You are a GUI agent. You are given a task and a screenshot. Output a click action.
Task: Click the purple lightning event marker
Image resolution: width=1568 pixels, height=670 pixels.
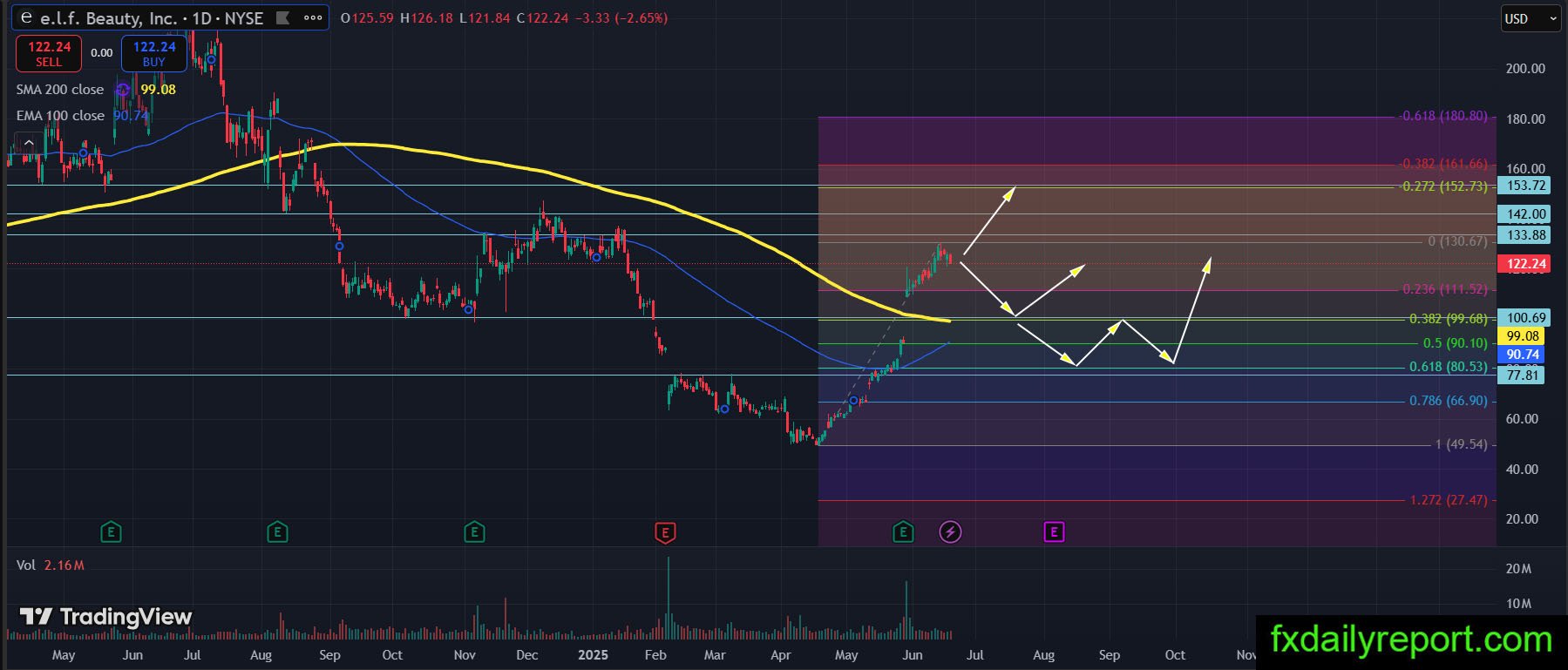pyautogui.click(x=950, y=531)
